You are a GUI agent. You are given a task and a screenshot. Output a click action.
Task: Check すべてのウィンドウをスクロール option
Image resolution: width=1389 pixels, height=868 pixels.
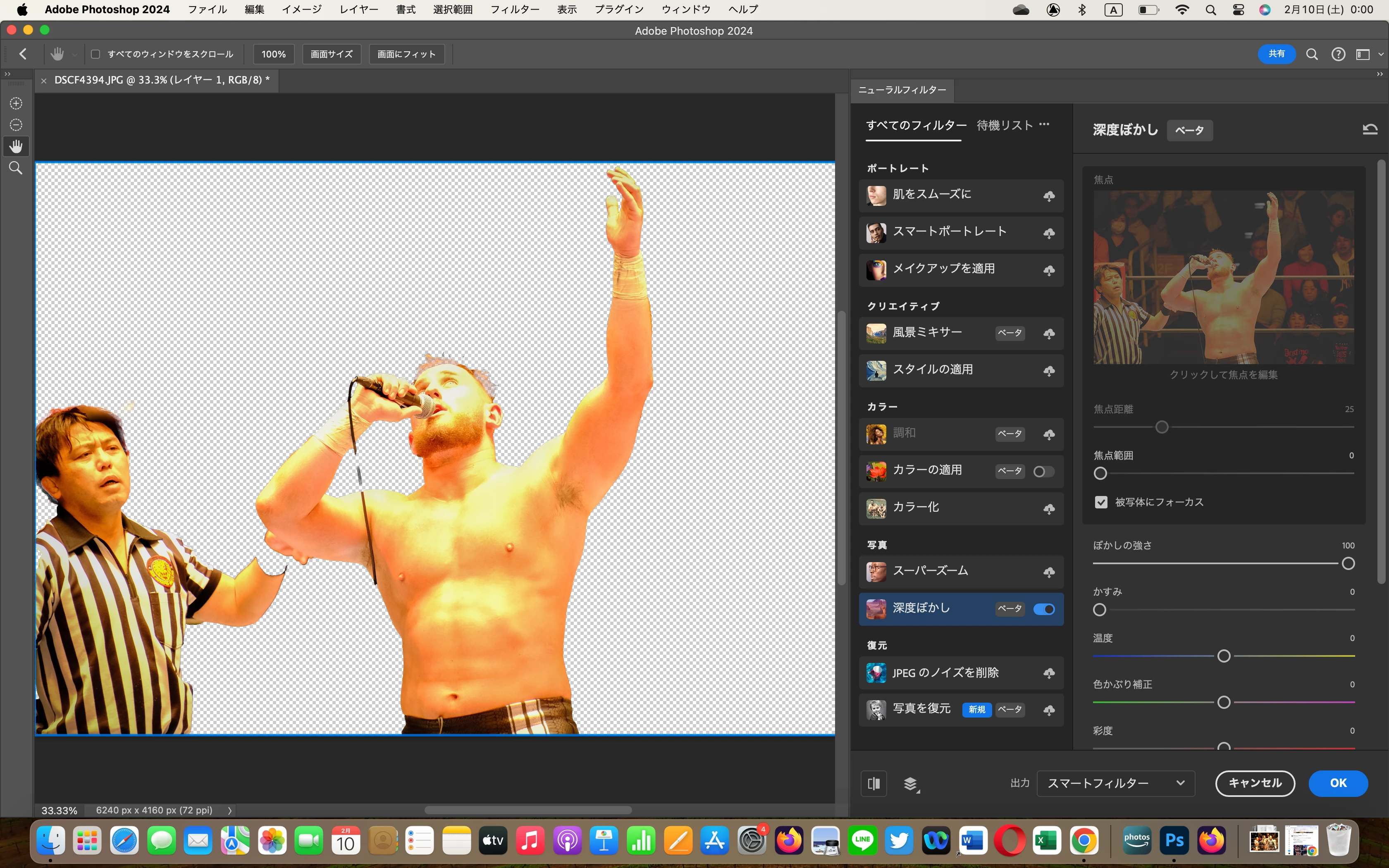click(96, 54)
